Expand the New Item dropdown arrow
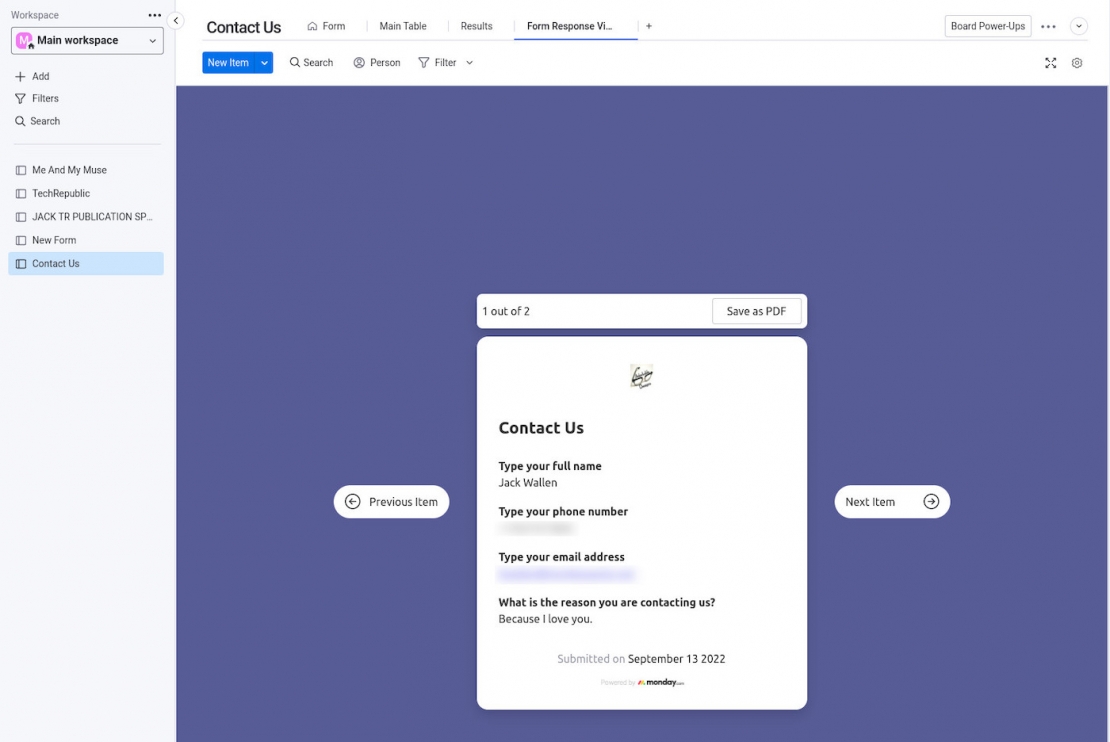 click(263, 62)
